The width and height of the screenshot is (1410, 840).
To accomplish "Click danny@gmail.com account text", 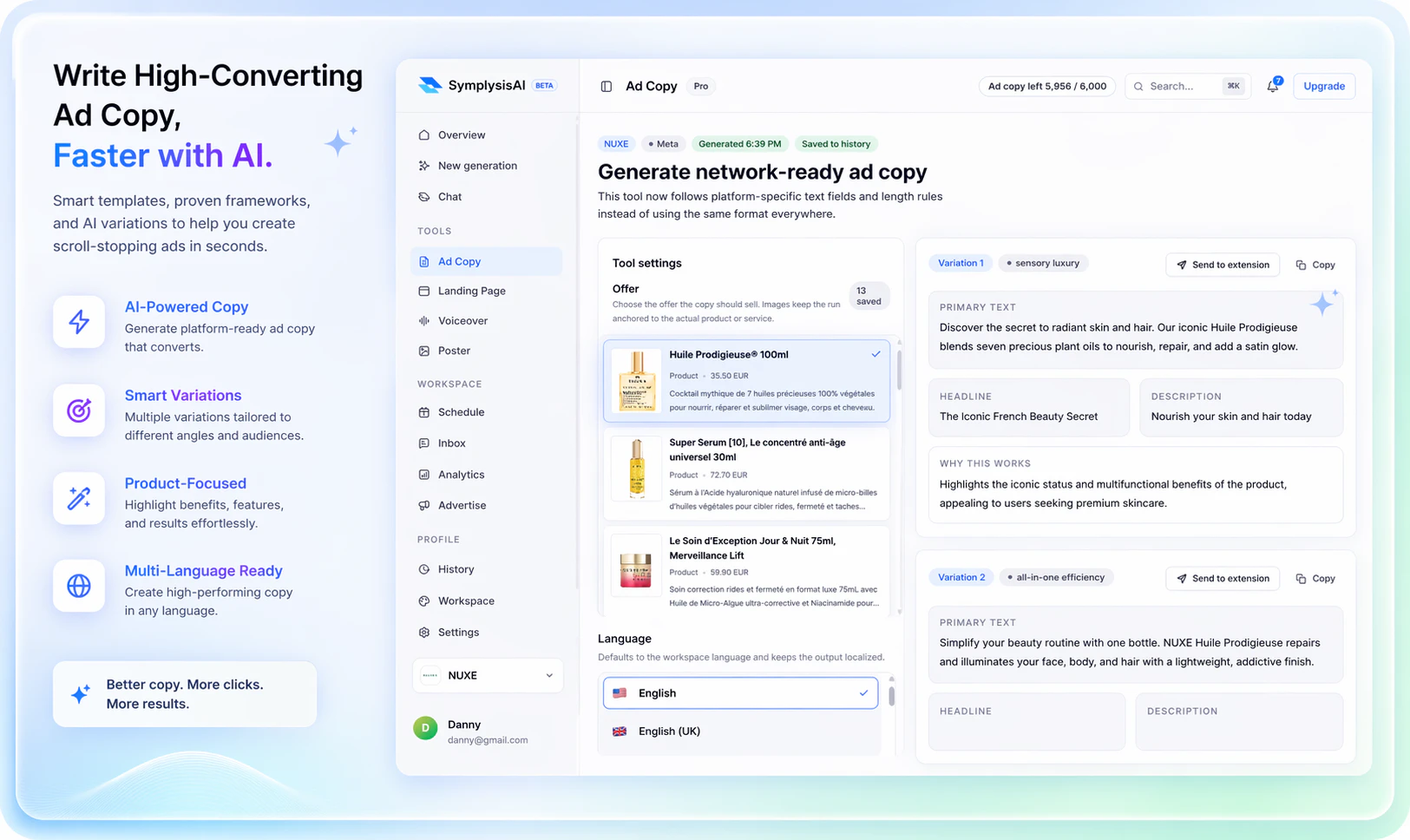I will pos(488,740).
